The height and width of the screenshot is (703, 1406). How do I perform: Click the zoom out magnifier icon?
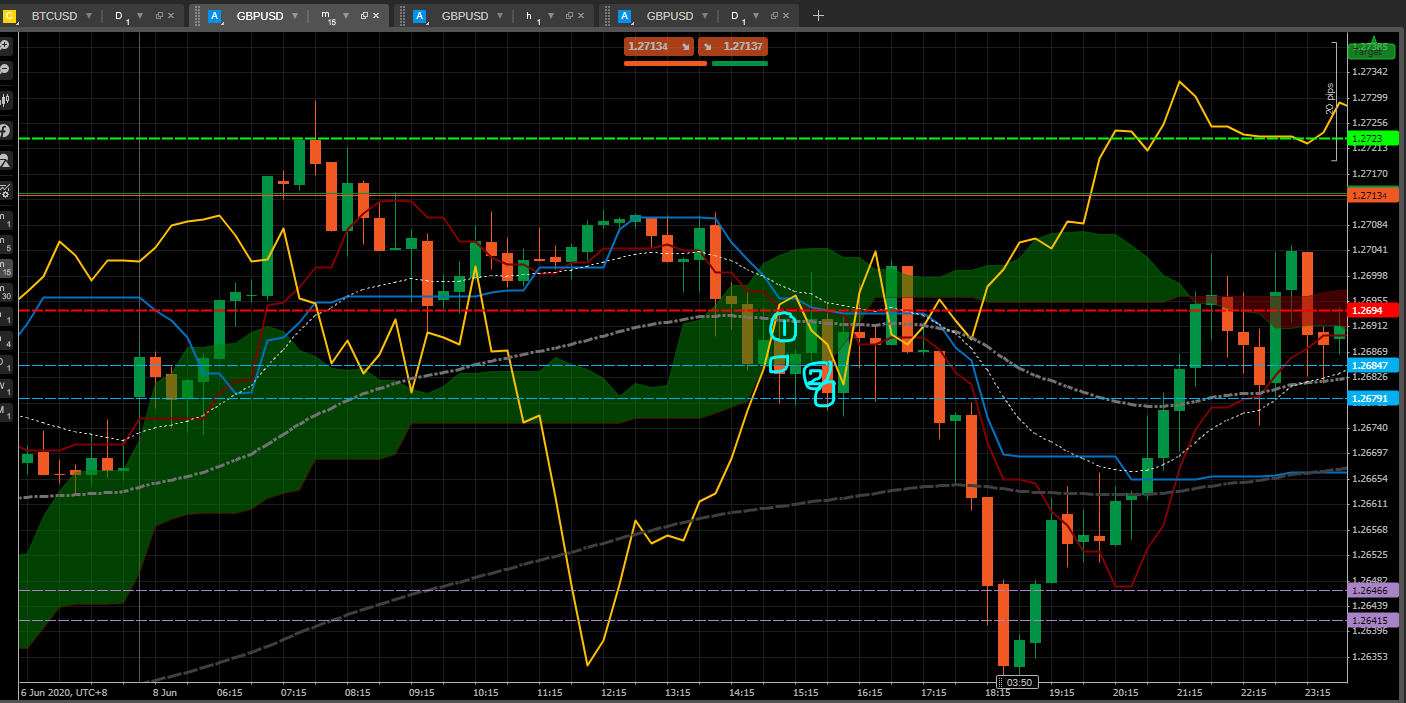coord(5,69)
